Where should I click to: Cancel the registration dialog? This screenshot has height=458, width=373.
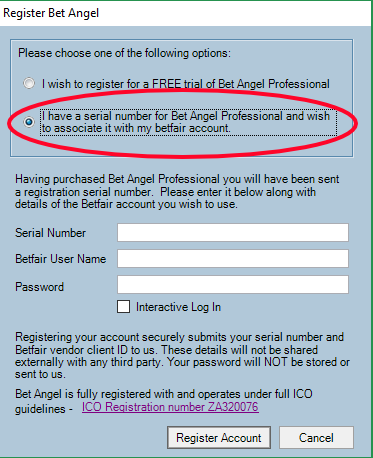[316, 437]
